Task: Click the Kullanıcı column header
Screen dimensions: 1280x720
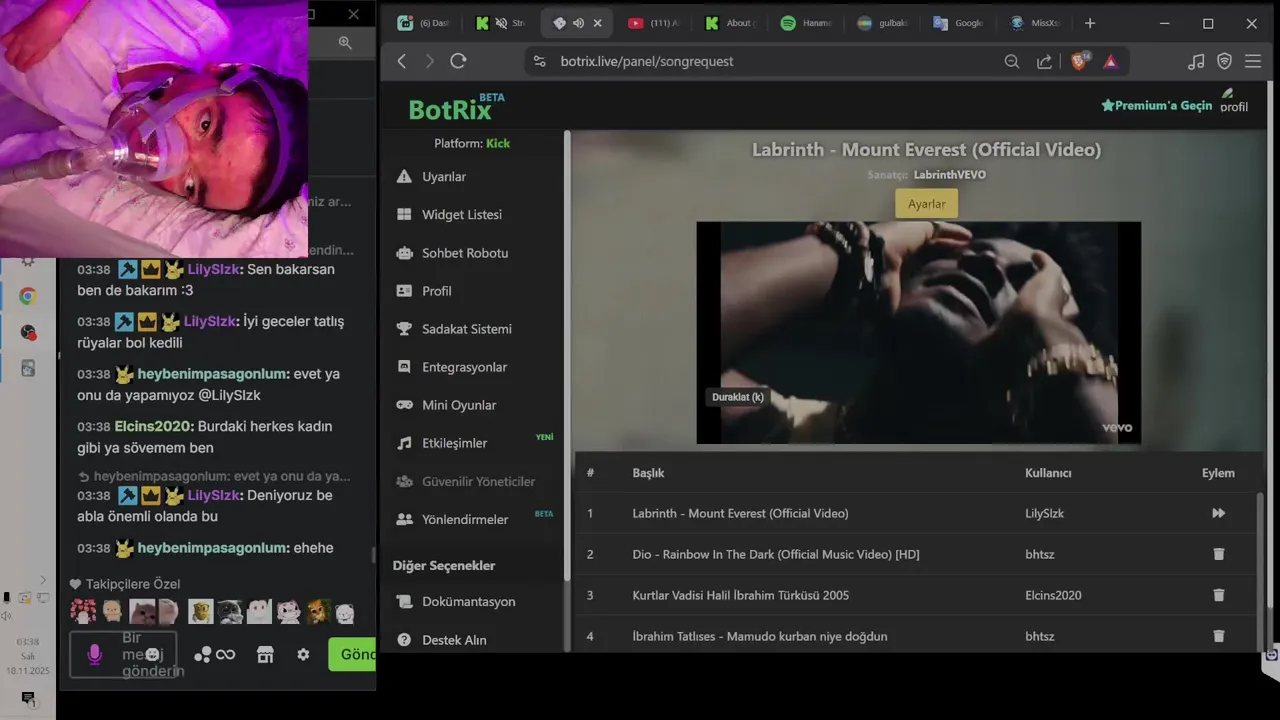Action: click(1048, 473)
